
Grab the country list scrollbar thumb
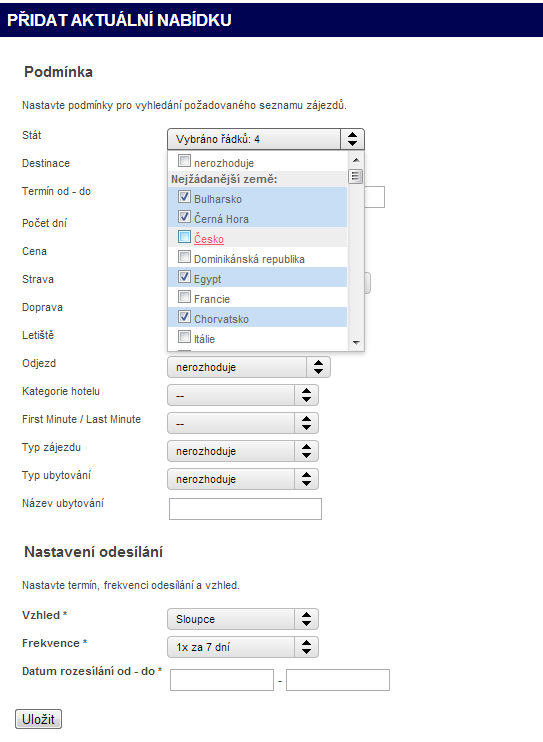click(x=356, y=177)
